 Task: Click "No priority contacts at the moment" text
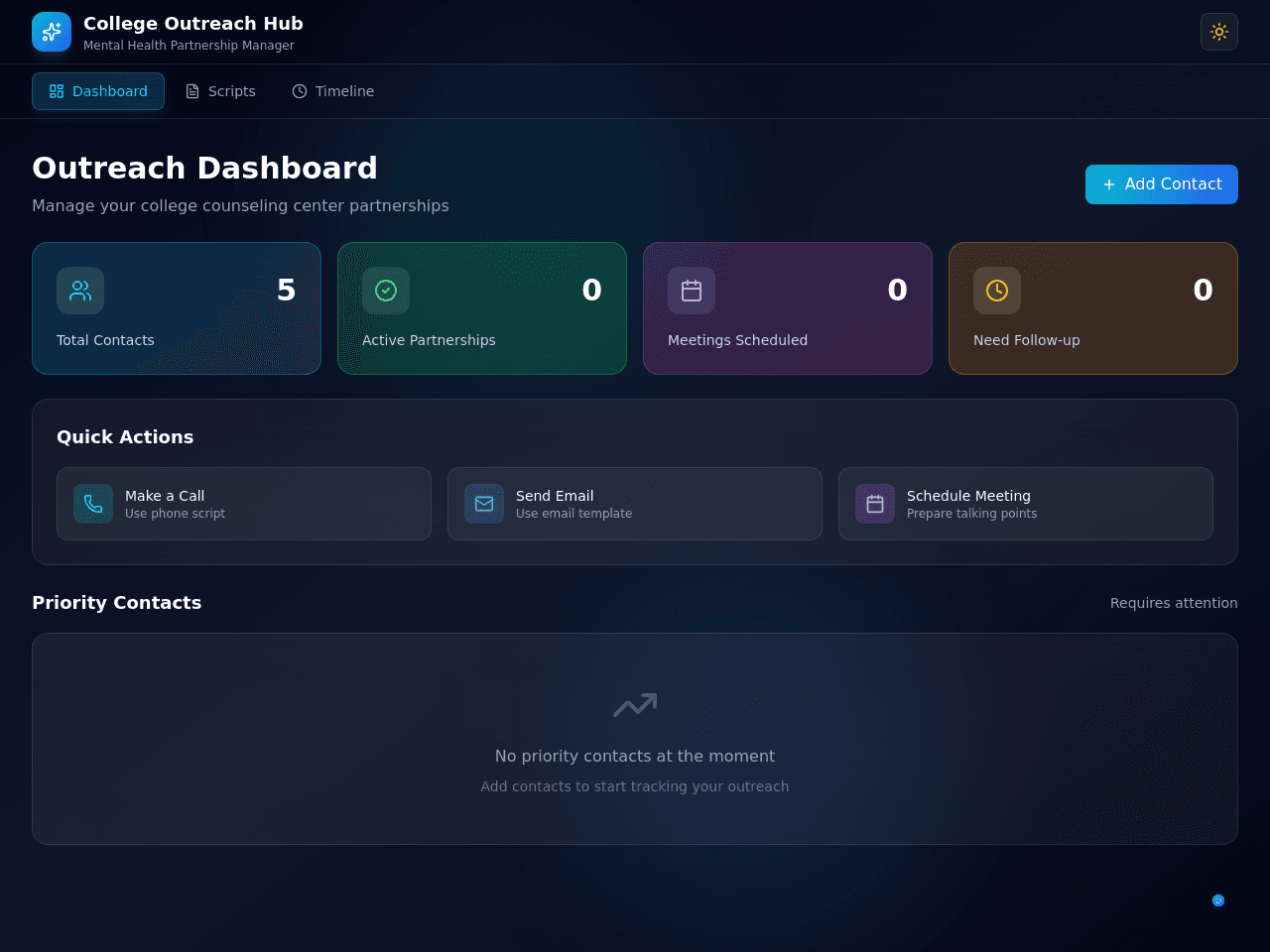coord(635,756)
